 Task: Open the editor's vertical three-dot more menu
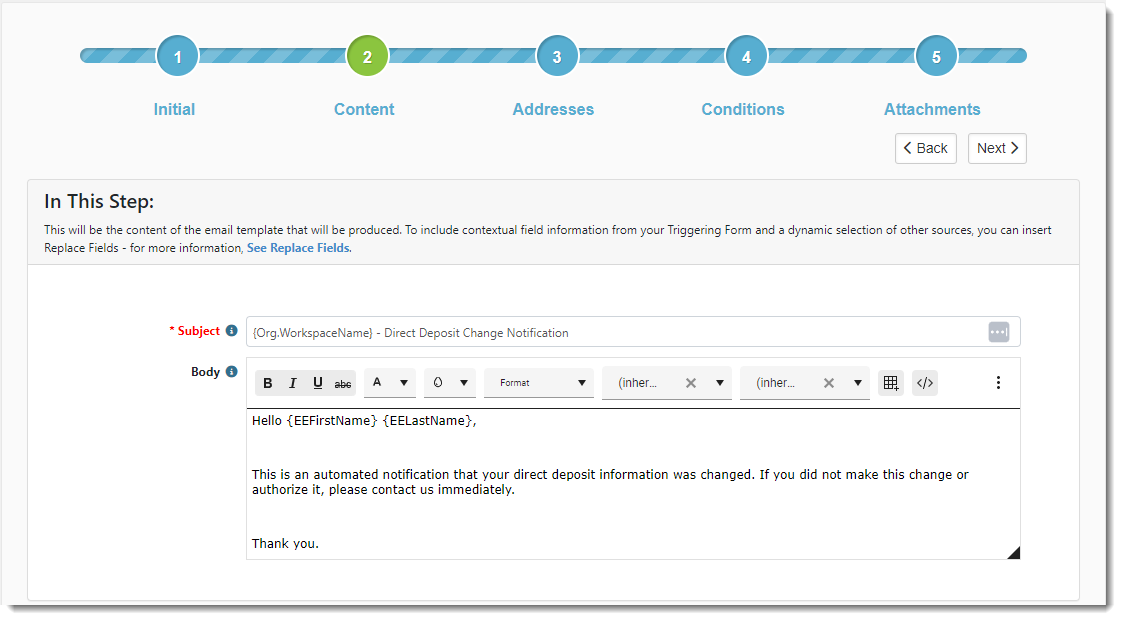pos(998,383)
